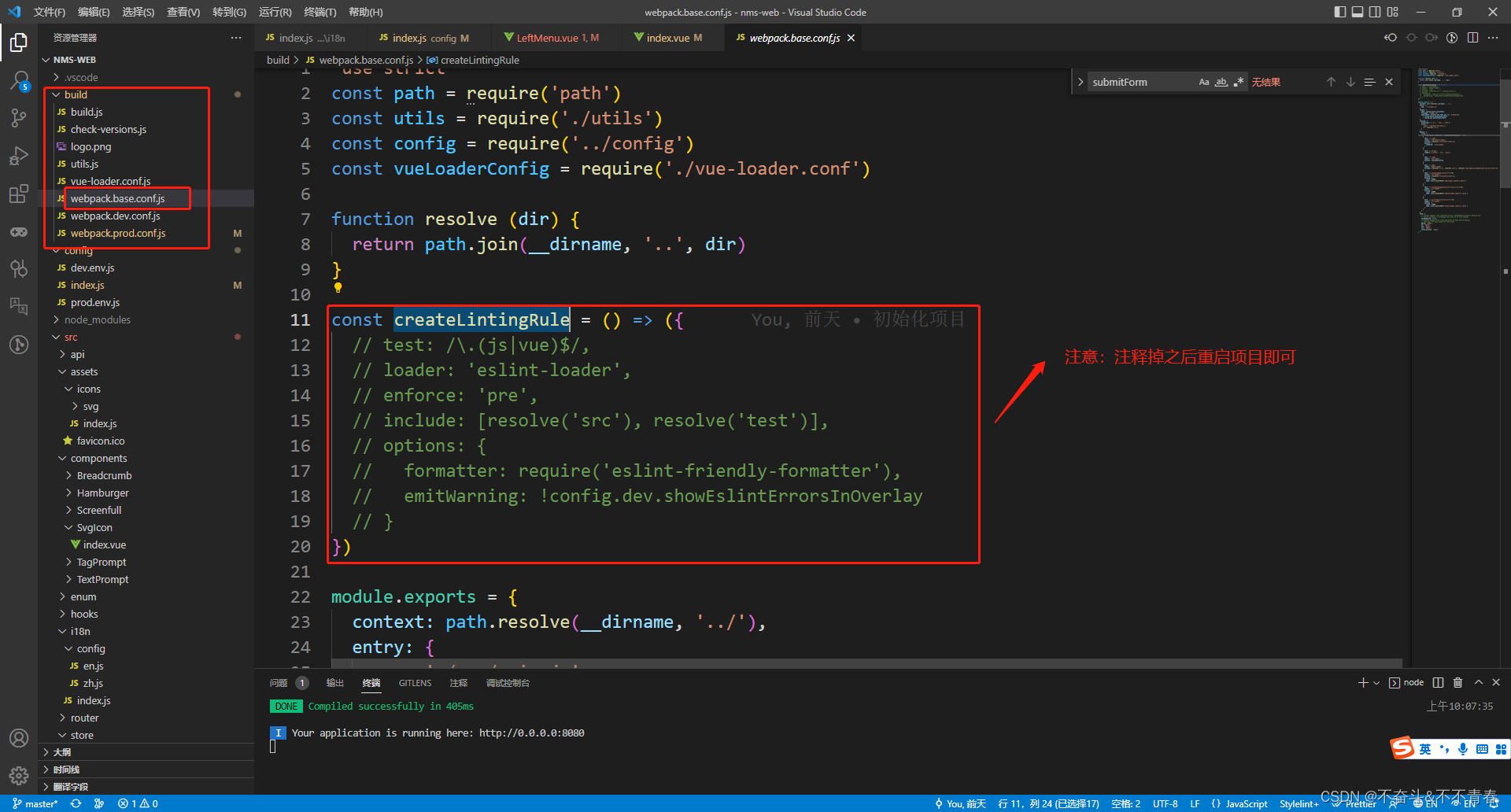Click UTF-8 encoding in status bar
The height and width of the screenshot is (812, 1511).
tap(1166, 803)
